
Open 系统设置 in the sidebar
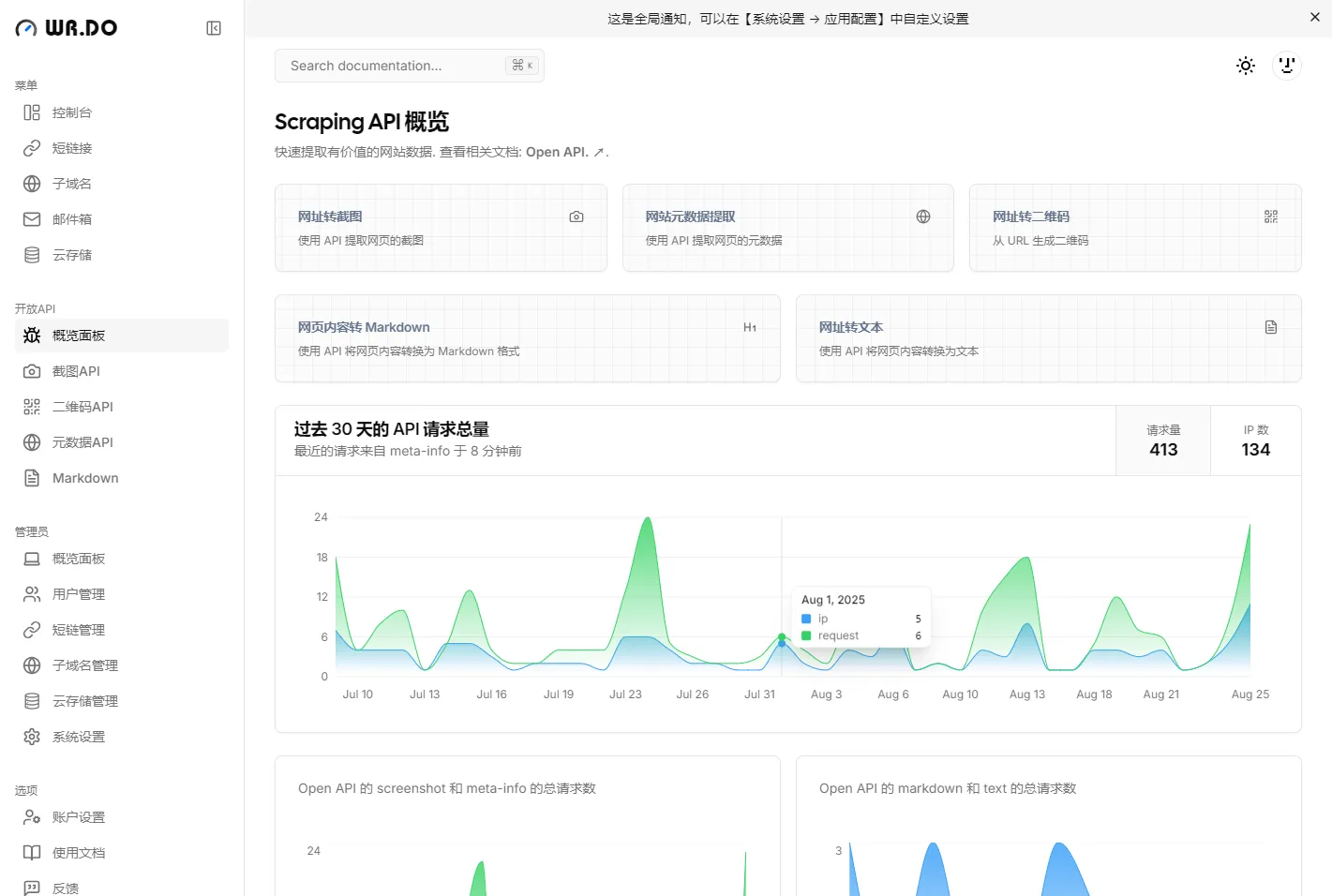pos(122,737)
